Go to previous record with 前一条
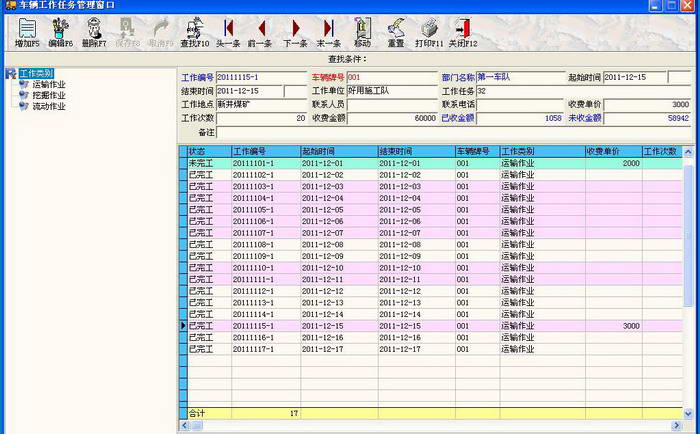This screenshot has width=700, height=434. tap(262, 31)
